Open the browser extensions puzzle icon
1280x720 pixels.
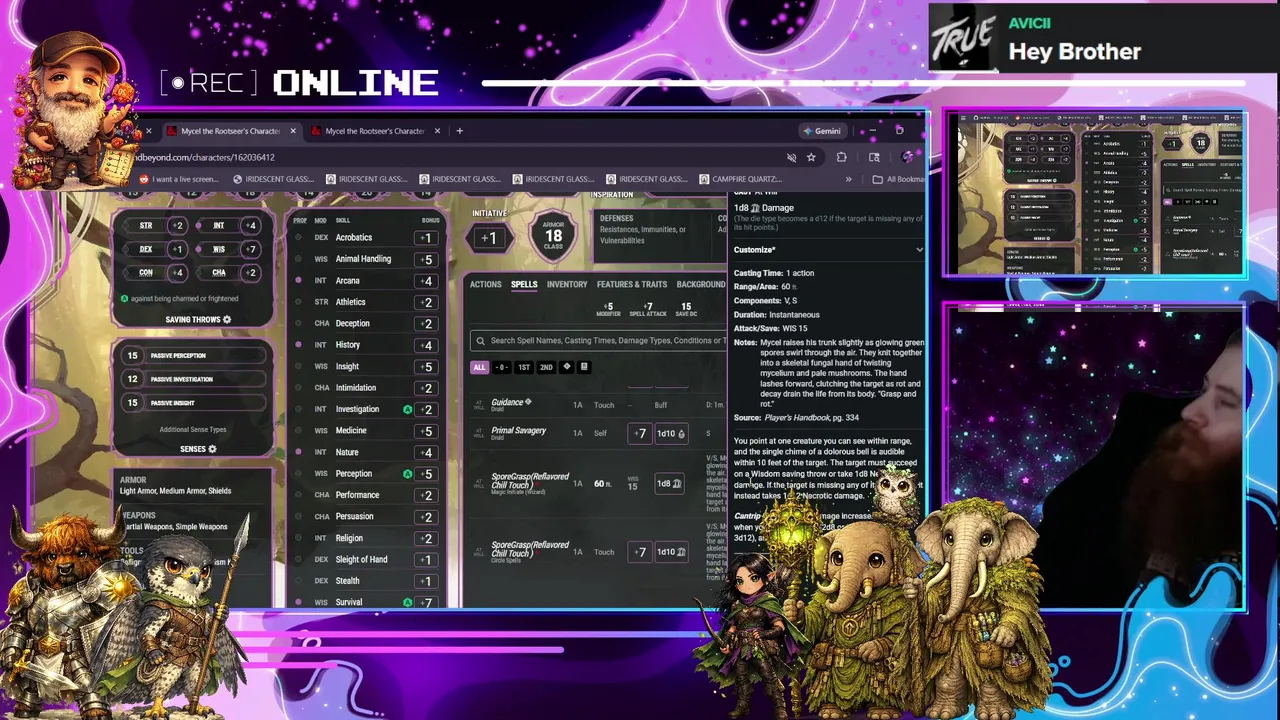click(x=841, y=157)
